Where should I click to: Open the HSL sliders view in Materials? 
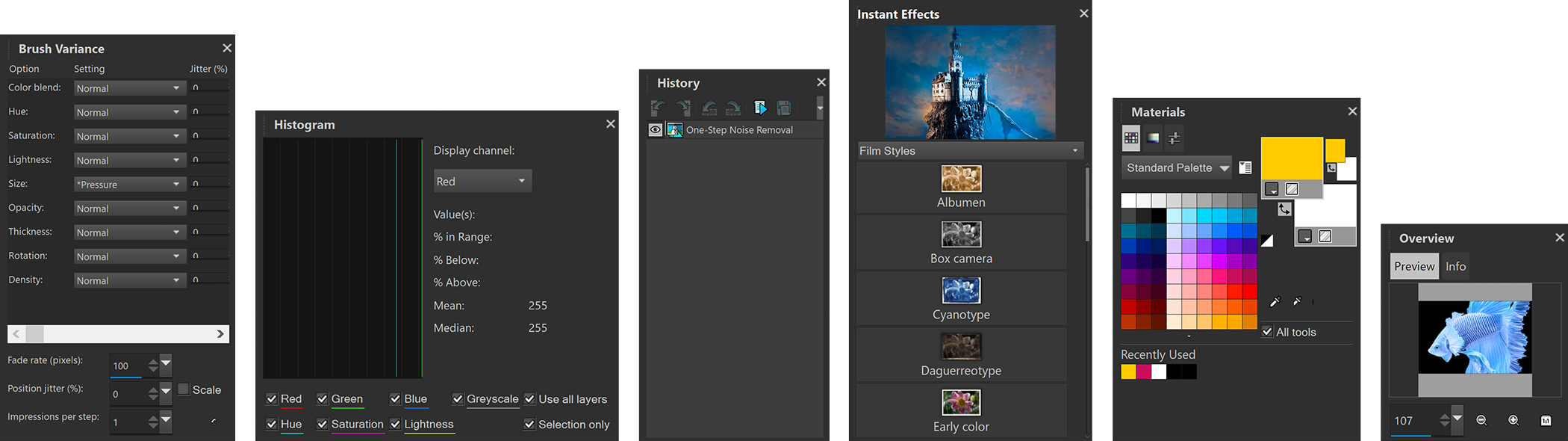[1175, 138]
